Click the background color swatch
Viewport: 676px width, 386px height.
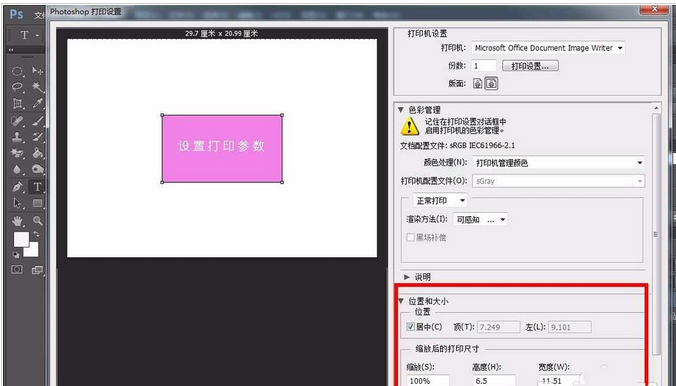[32, 250]
